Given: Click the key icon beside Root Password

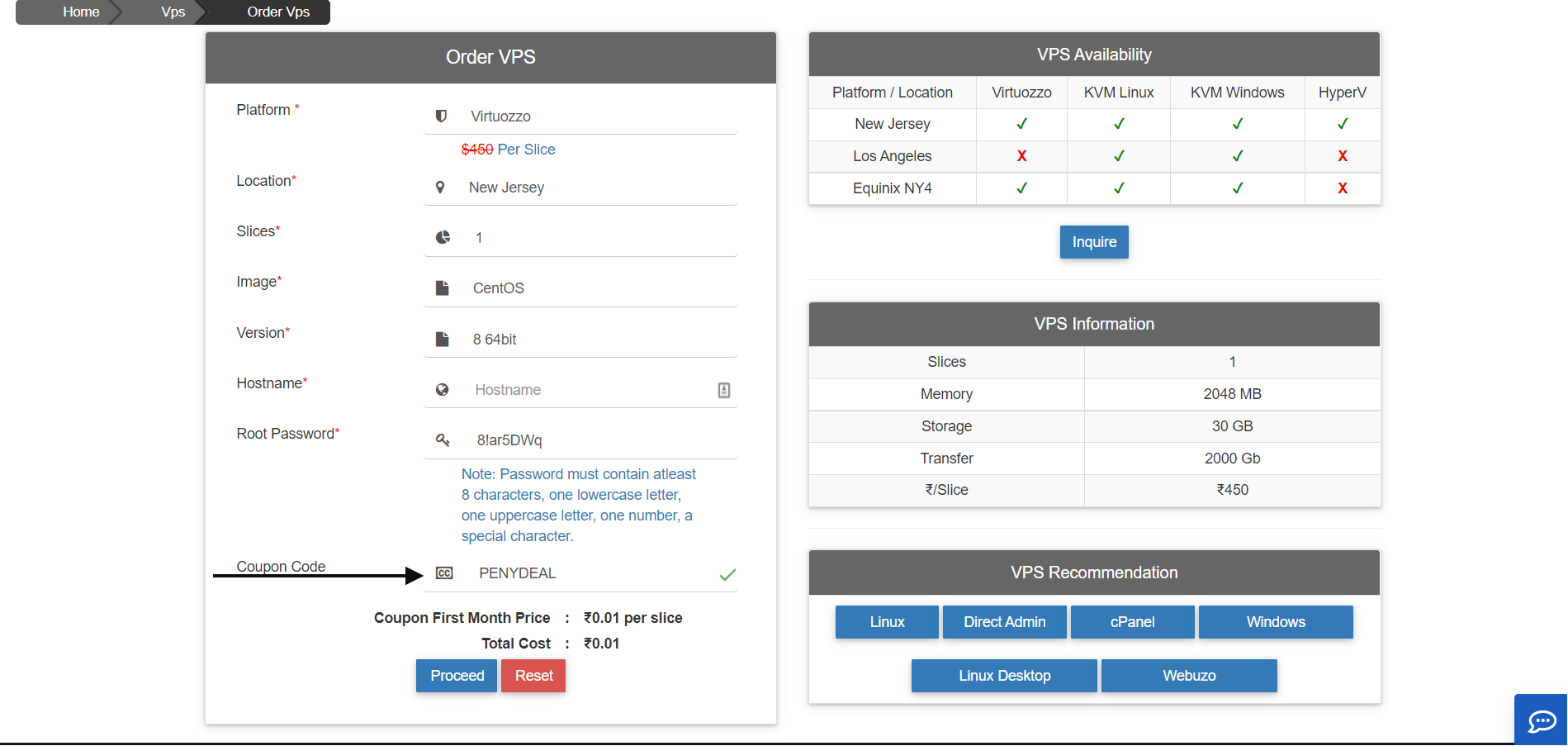Looking at the screenshot, I should (443, 440).
